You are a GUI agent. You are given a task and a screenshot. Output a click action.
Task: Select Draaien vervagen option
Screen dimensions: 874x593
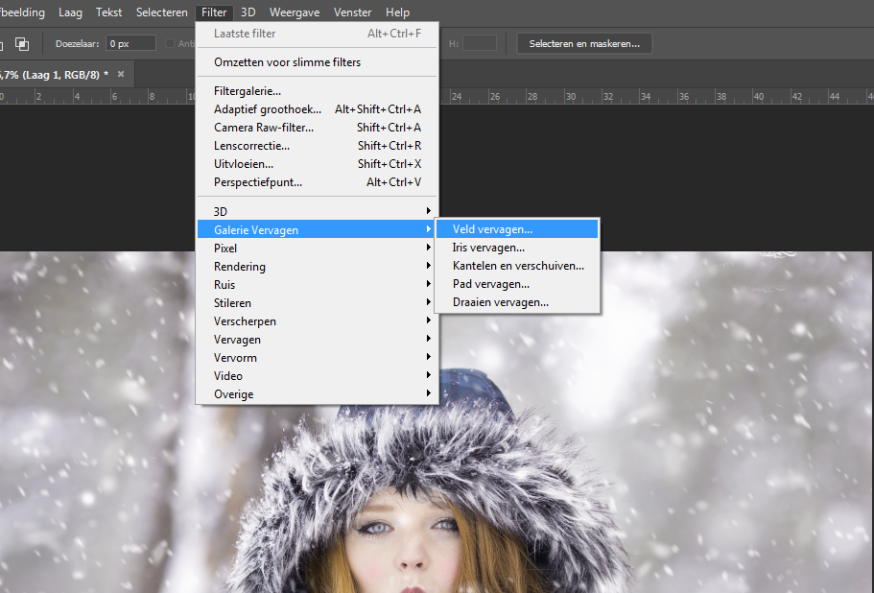coord(500,302)
